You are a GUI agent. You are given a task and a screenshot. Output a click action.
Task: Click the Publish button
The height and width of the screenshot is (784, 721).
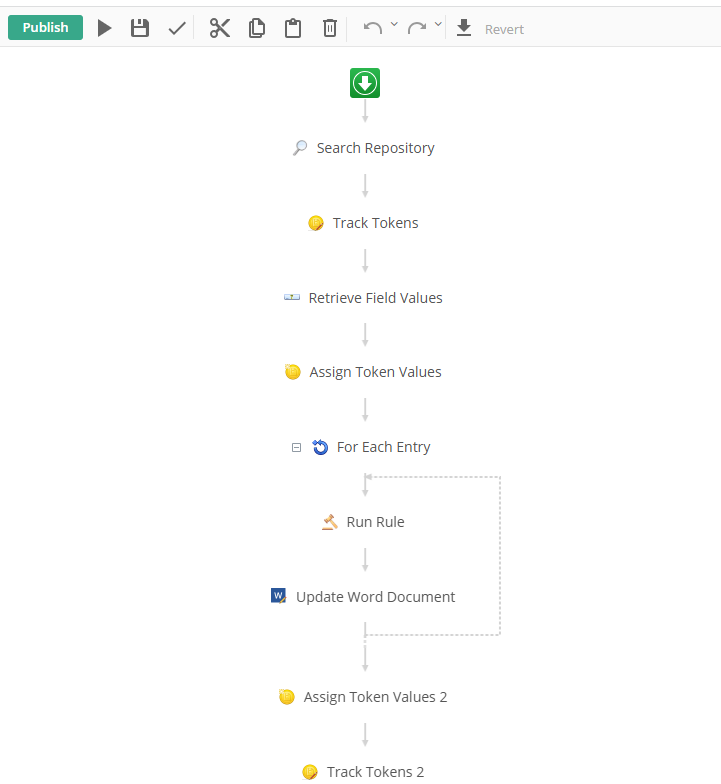[x=46, y=28]
